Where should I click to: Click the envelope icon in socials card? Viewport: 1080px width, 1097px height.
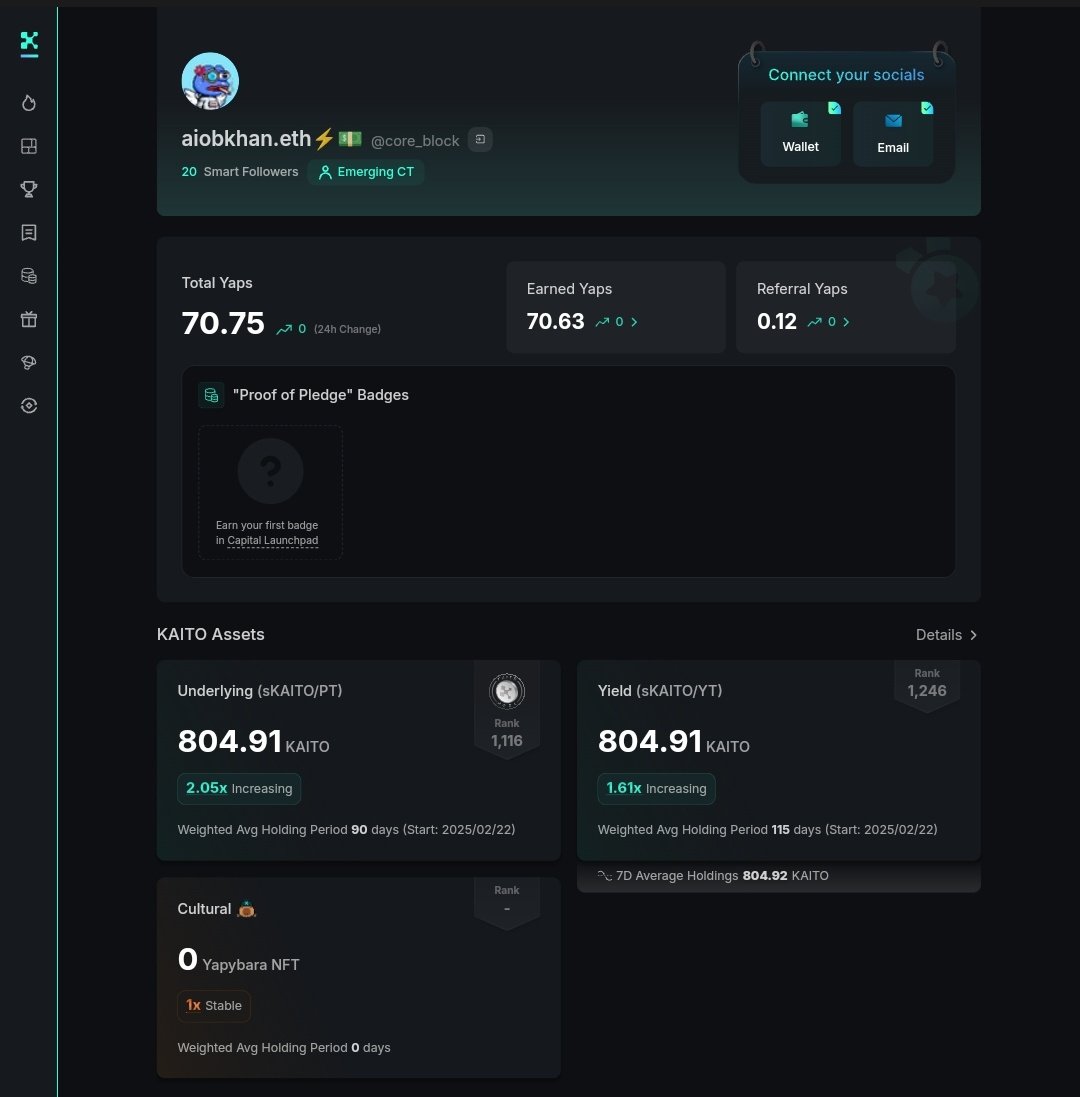893,121
